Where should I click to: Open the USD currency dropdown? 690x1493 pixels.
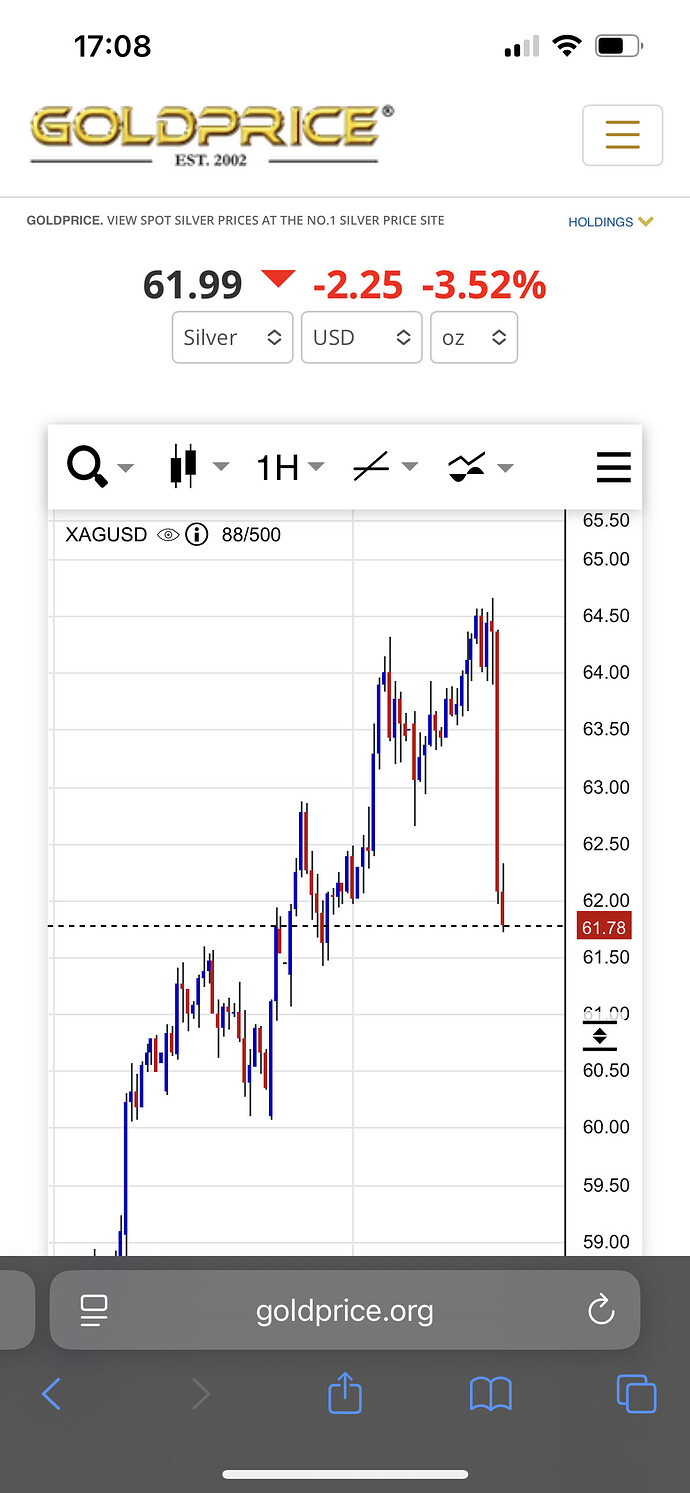tap(361, 337)
